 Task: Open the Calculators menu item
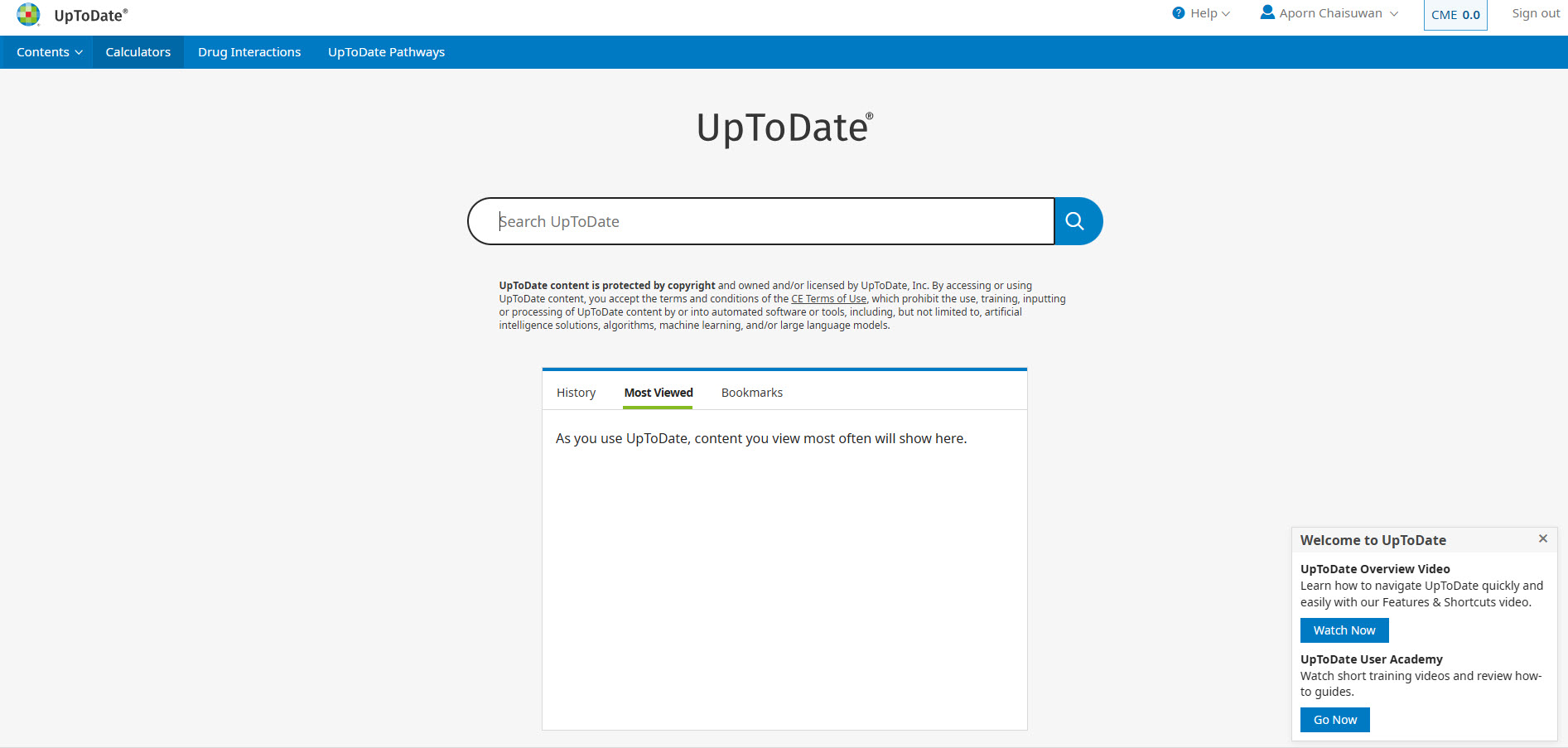pos(138,52)
